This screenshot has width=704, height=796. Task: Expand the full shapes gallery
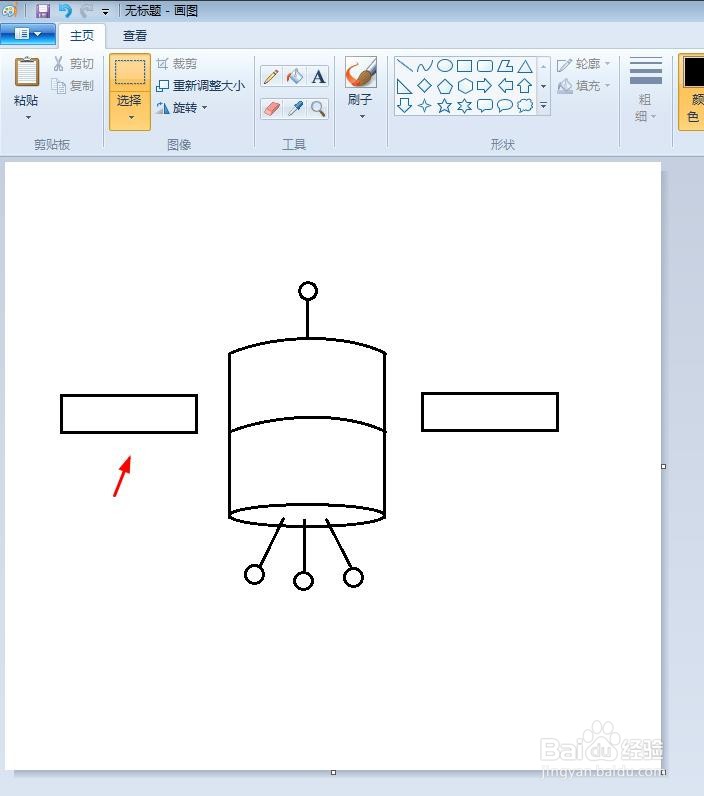(544, 105)
